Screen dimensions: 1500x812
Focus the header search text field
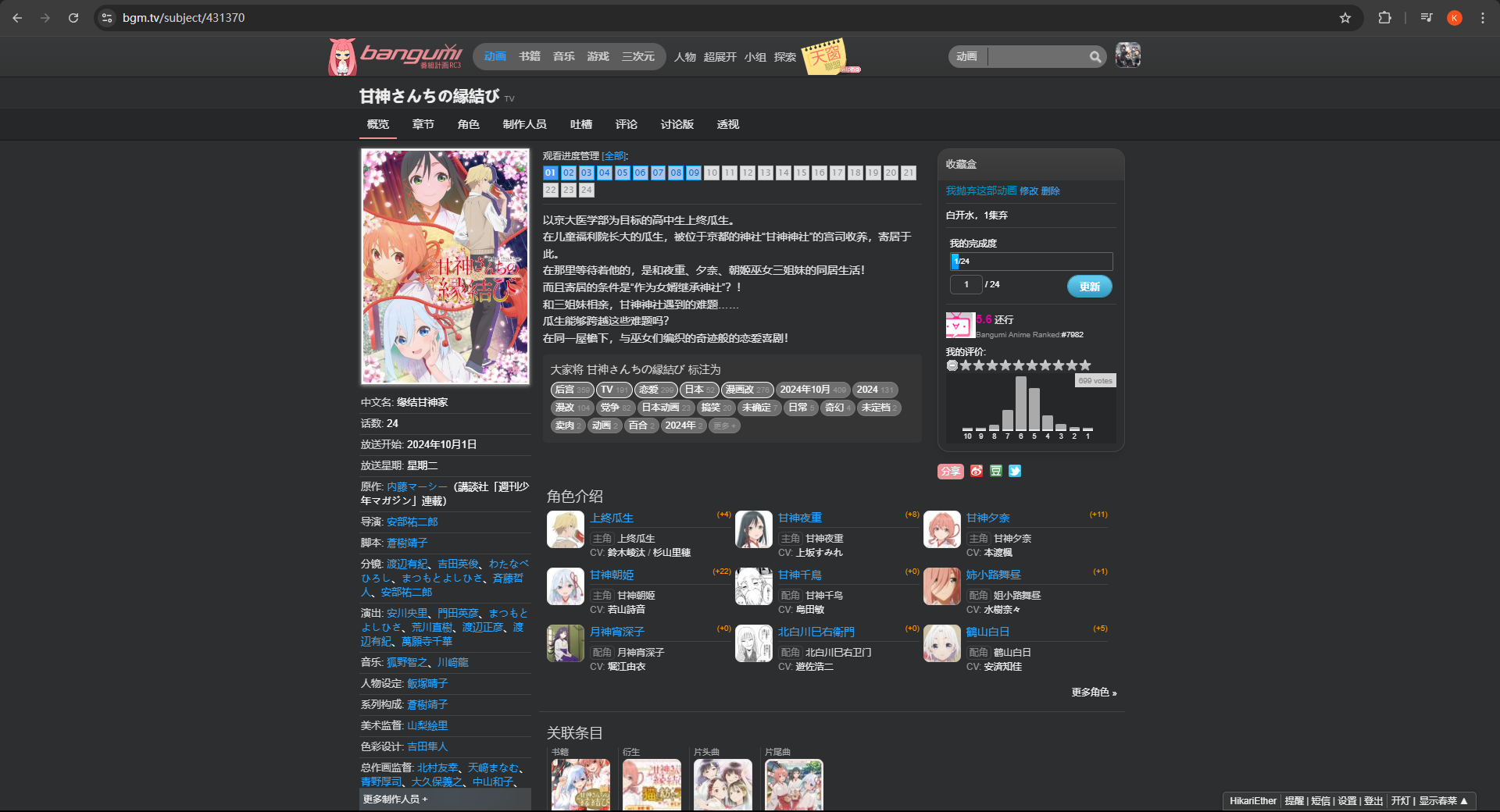pyautogui.click(x=1037, y=56)
